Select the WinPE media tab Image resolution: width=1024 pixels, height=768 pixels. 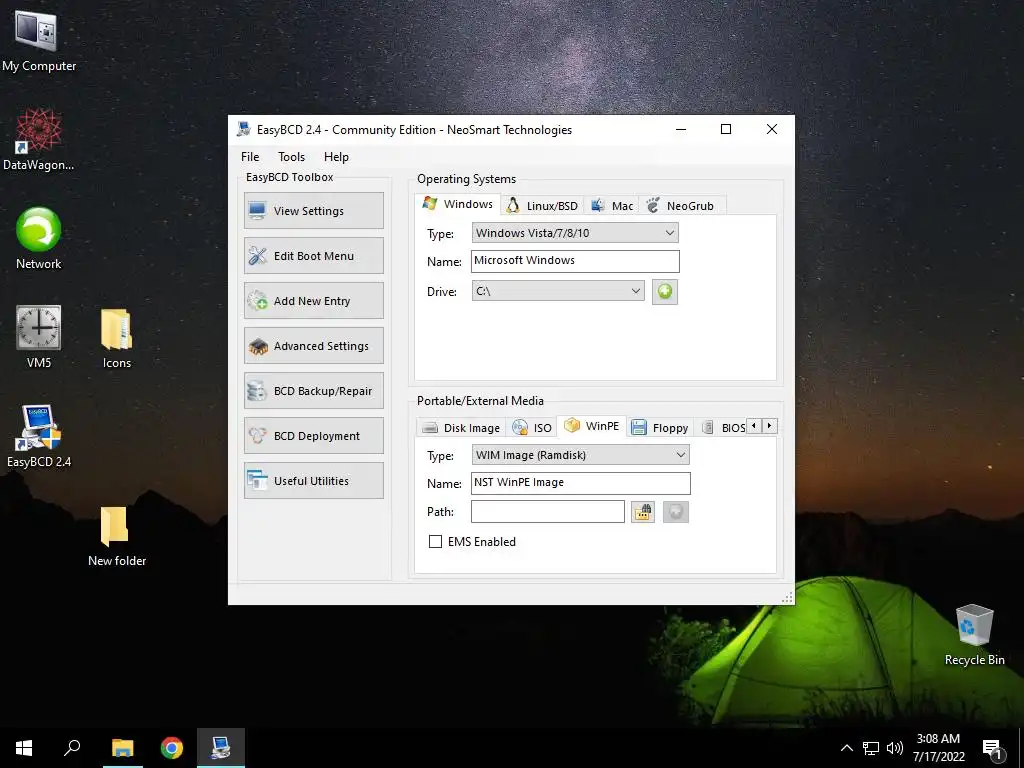[x=592, y=426]
